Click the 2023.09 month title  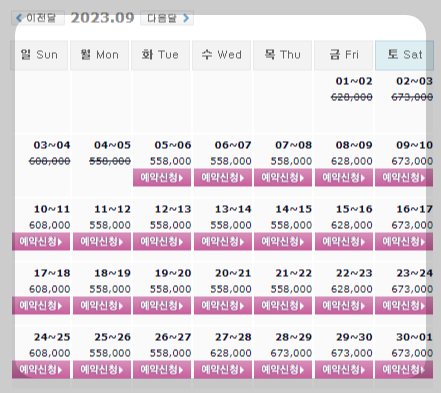pos(102,18)
